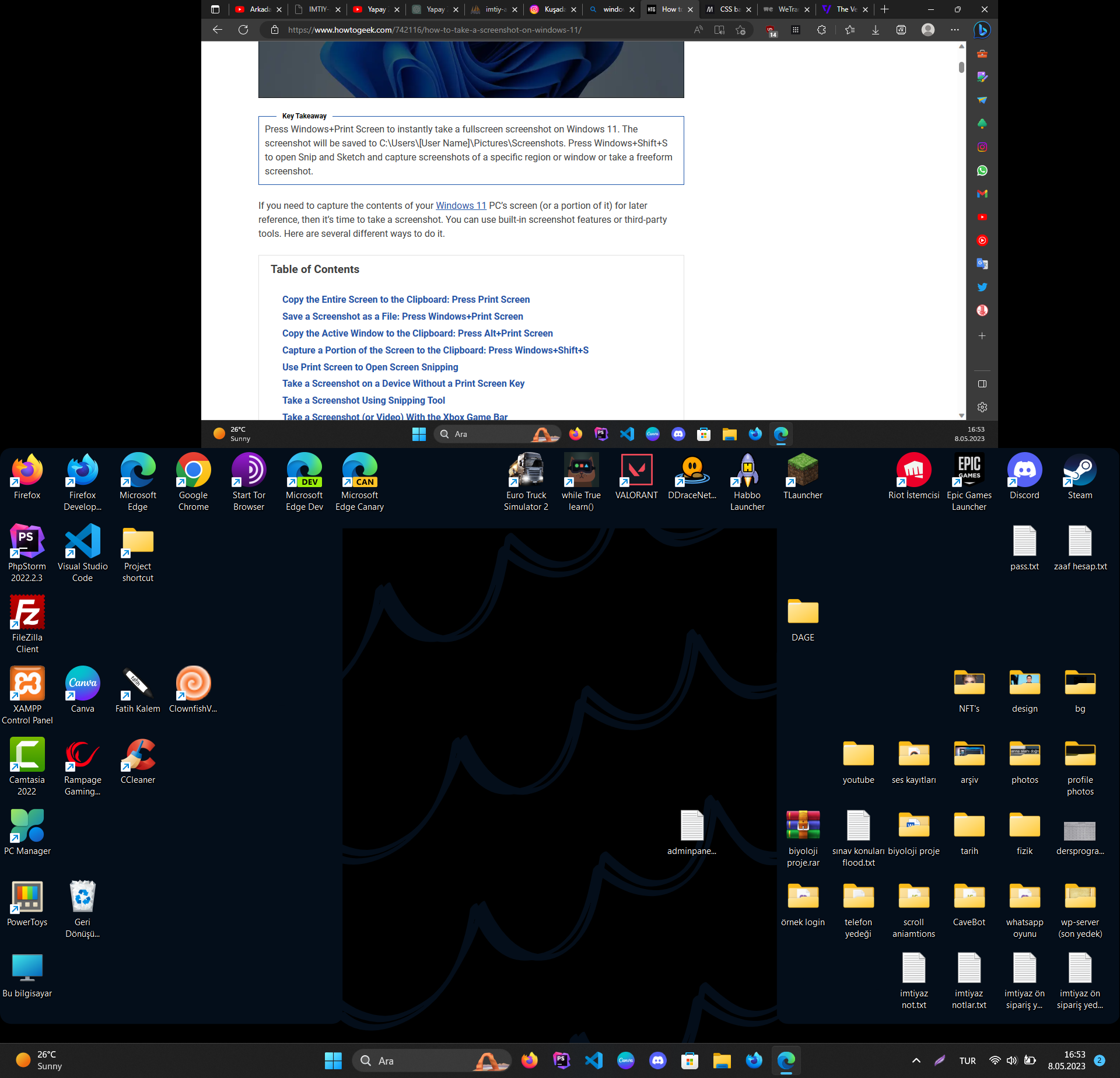The image size is (1120, 1078).
Task: Click the page's vertical scrollbar thumb
Action: point(961,67)
